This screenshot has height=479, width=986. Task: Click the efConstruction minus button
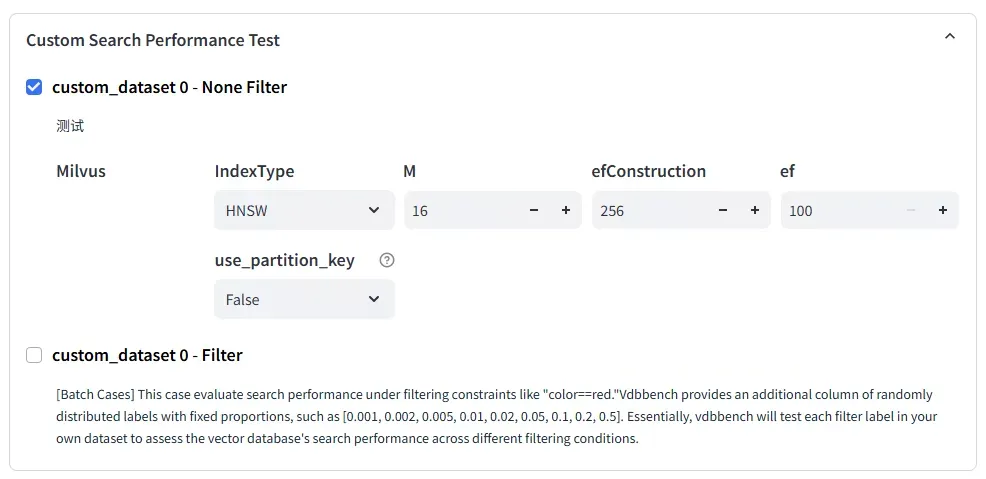[723, 211]
